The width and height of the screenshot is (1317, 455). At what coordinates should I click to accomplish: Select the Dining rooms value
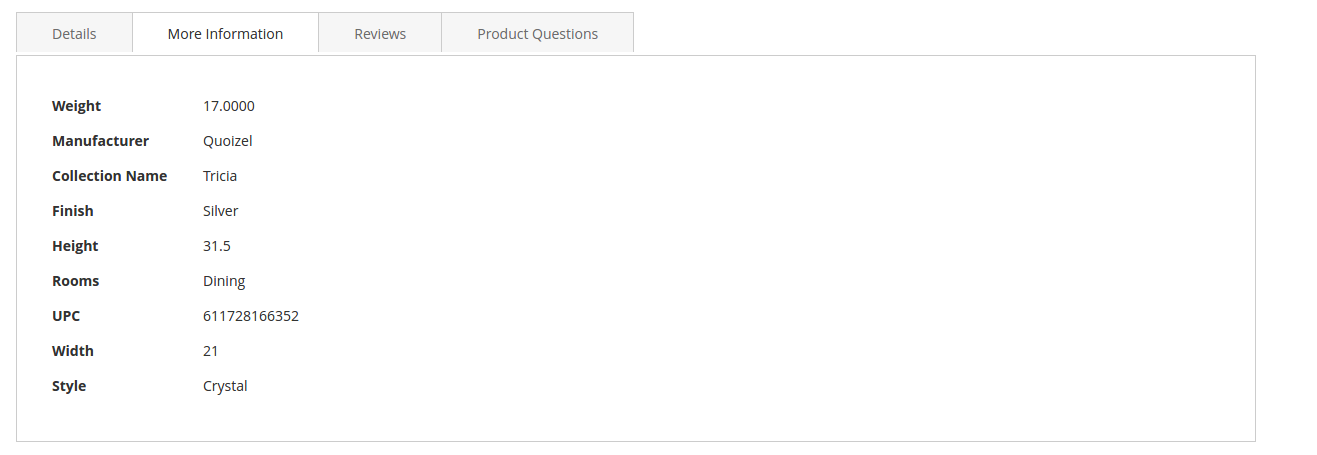pyautogui.click(x=224, y=281)
